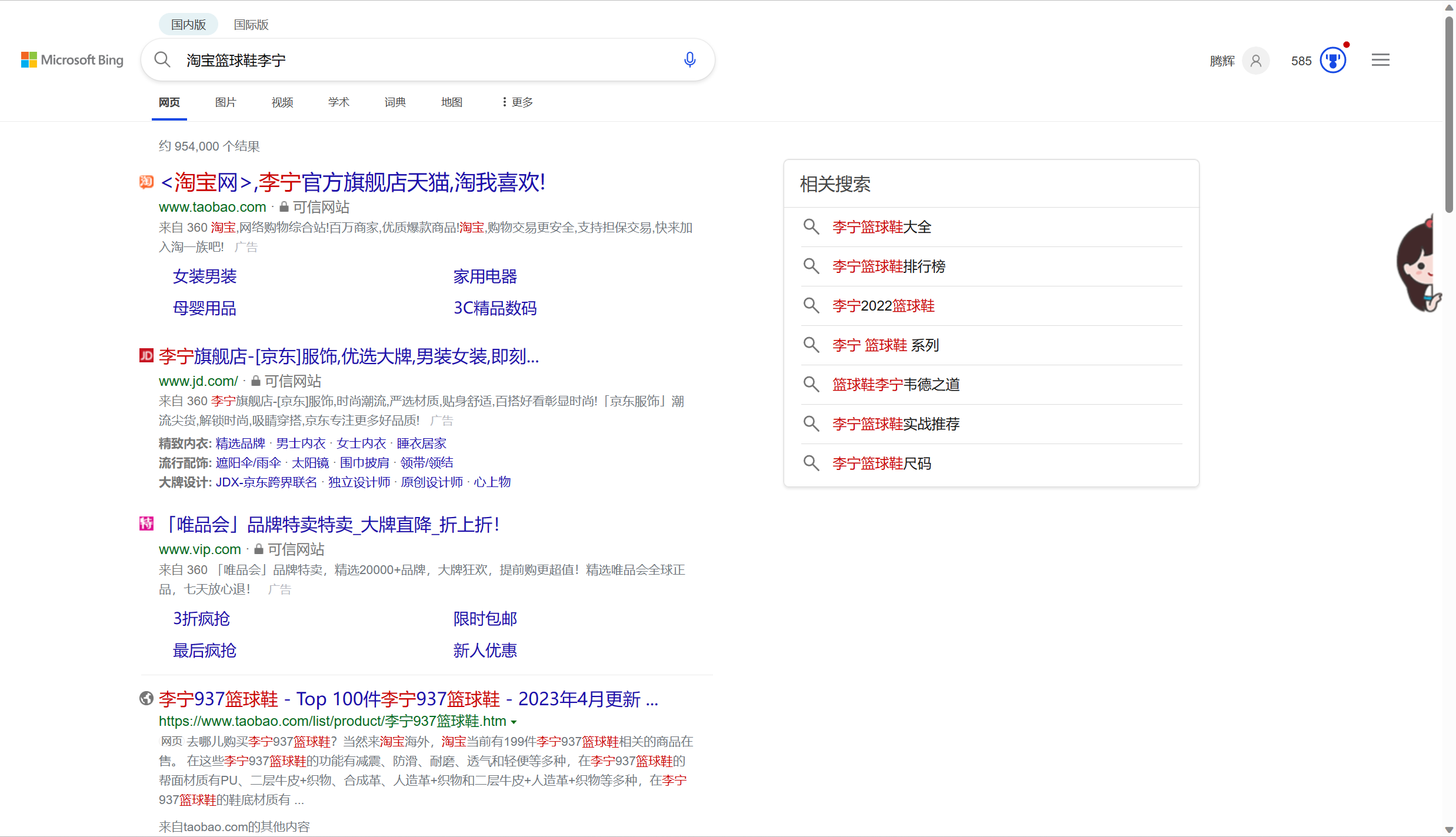Screen dimensions: 1456x837
Task: Search related term 篮球鞋李宁韦德之道
Action: pos(896,385)
